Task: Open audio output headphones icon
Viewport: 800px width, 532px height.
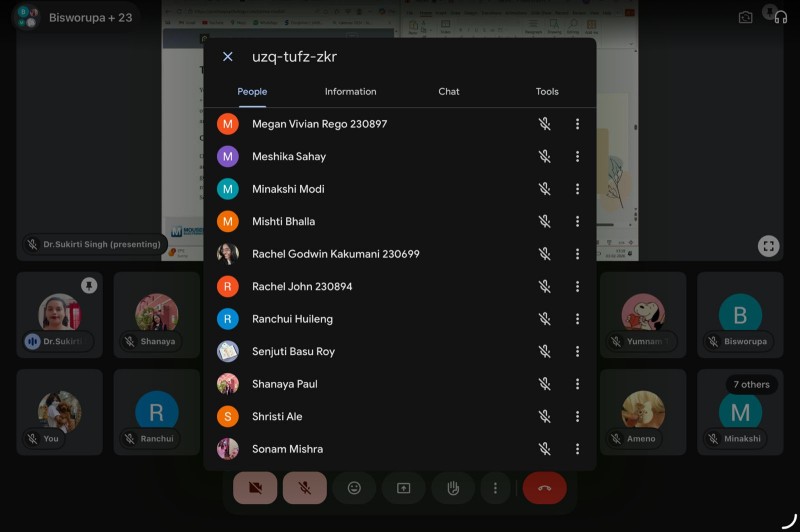Action: coord(780,17)
